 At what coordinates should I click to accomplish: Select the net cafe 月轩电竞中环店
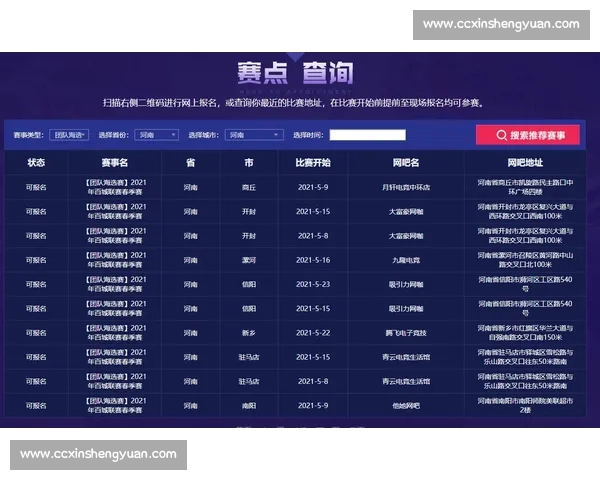tap(406, 187)
